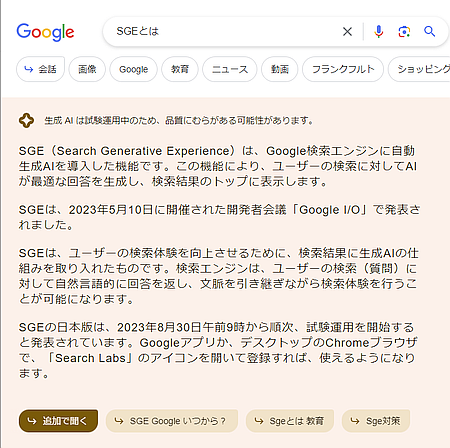Select the Google filter chip
Viewport: 450px width, 448px height.
(133, 69)
